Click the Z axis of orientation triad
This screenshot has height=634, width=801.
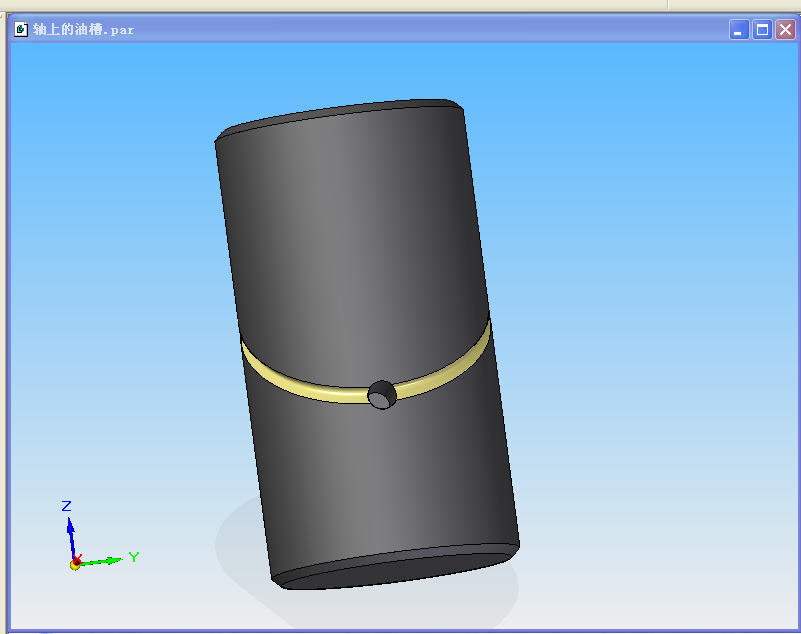(x=71, y=536)
